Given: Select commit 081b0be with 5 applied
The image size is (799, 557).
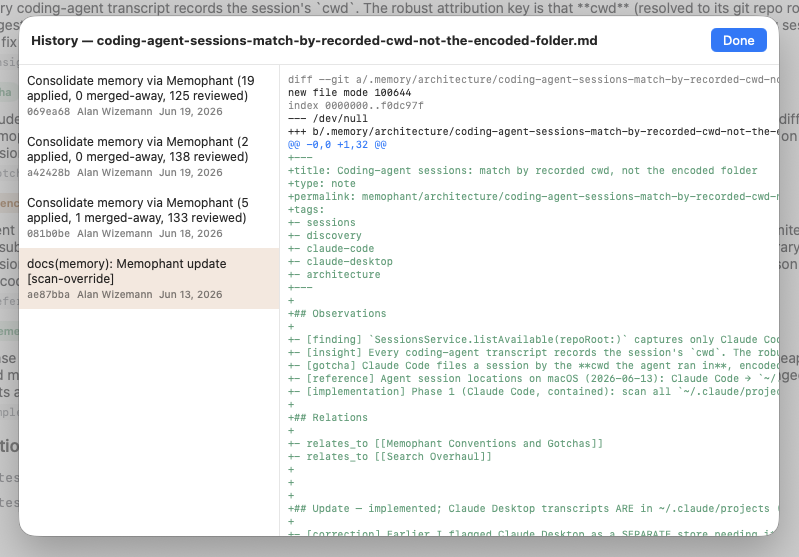Looking at the screenshot, I should (x=149, y=218).
